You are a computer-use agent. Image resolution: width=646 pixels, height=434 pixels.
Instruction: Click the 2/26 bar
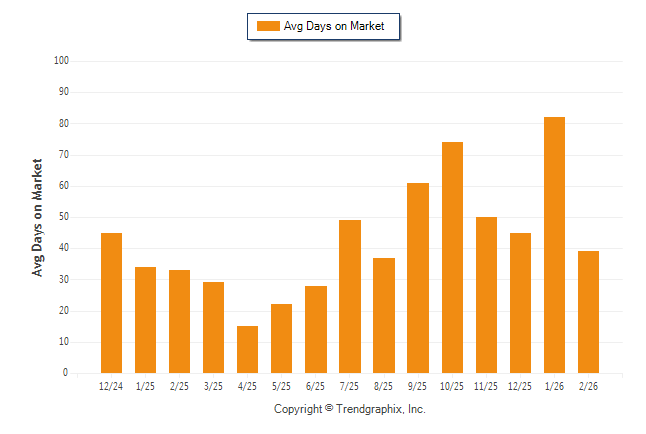588,312
